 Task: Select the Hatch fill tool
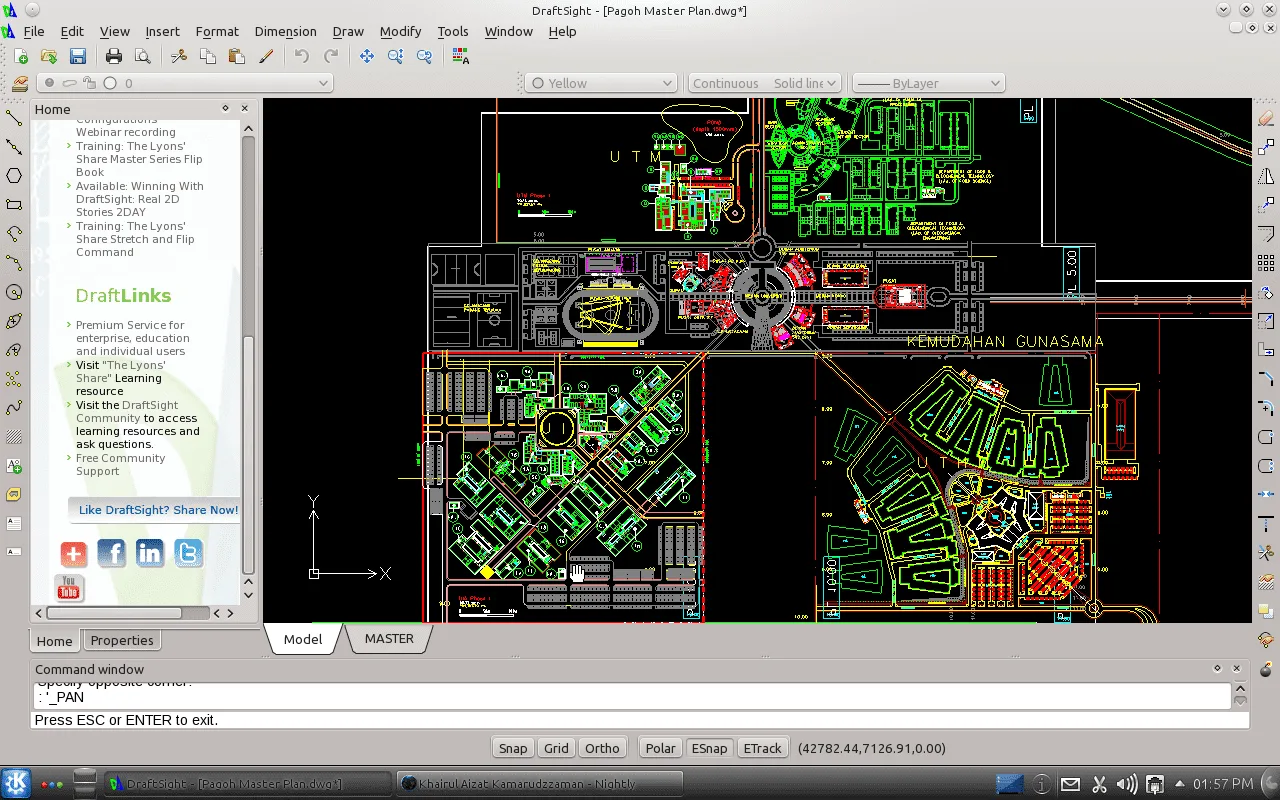pyautogui.click(x=14, y=437)
